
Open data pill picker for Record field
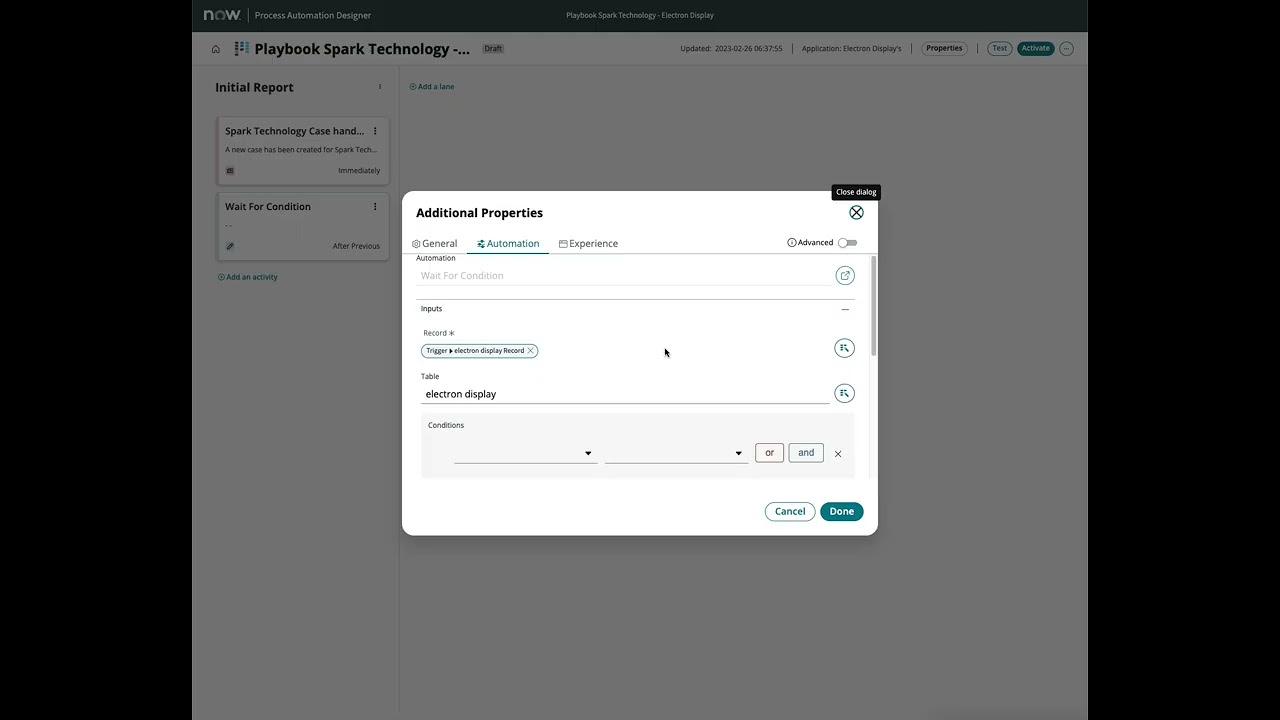click(845, 348)
